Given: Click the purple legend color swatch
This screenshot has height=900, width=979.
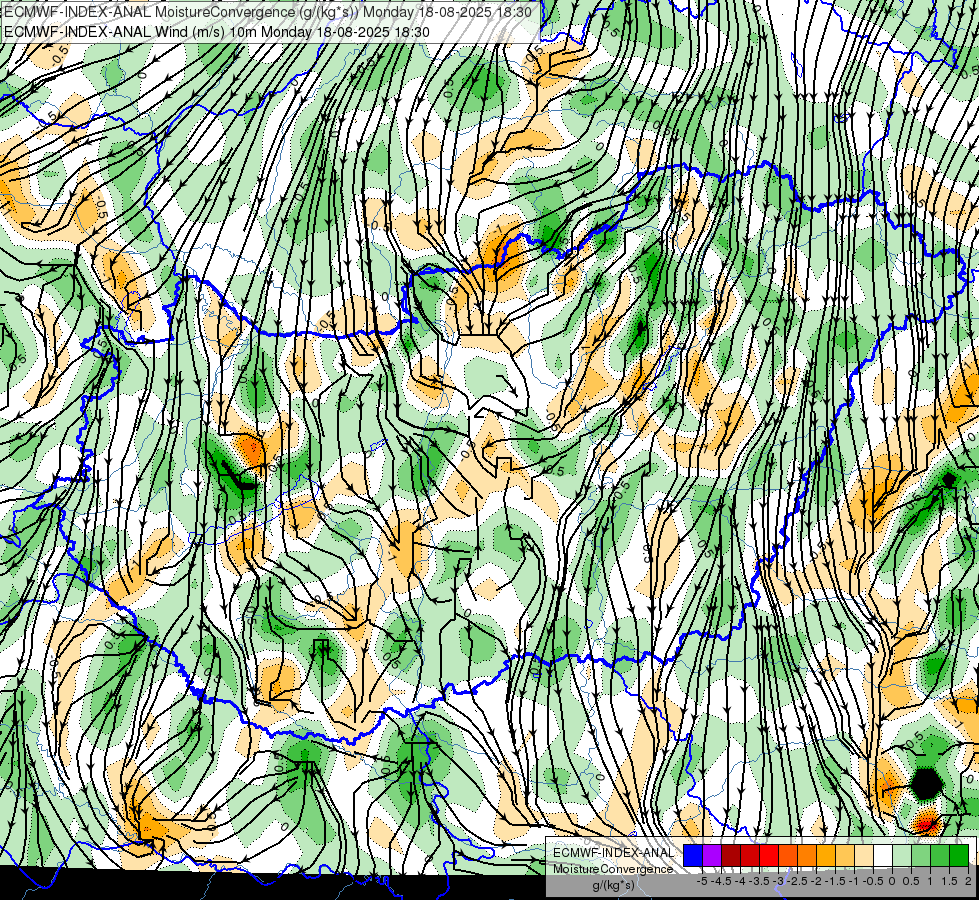Looking at the screenshot, I should click(x=712, y=855).
